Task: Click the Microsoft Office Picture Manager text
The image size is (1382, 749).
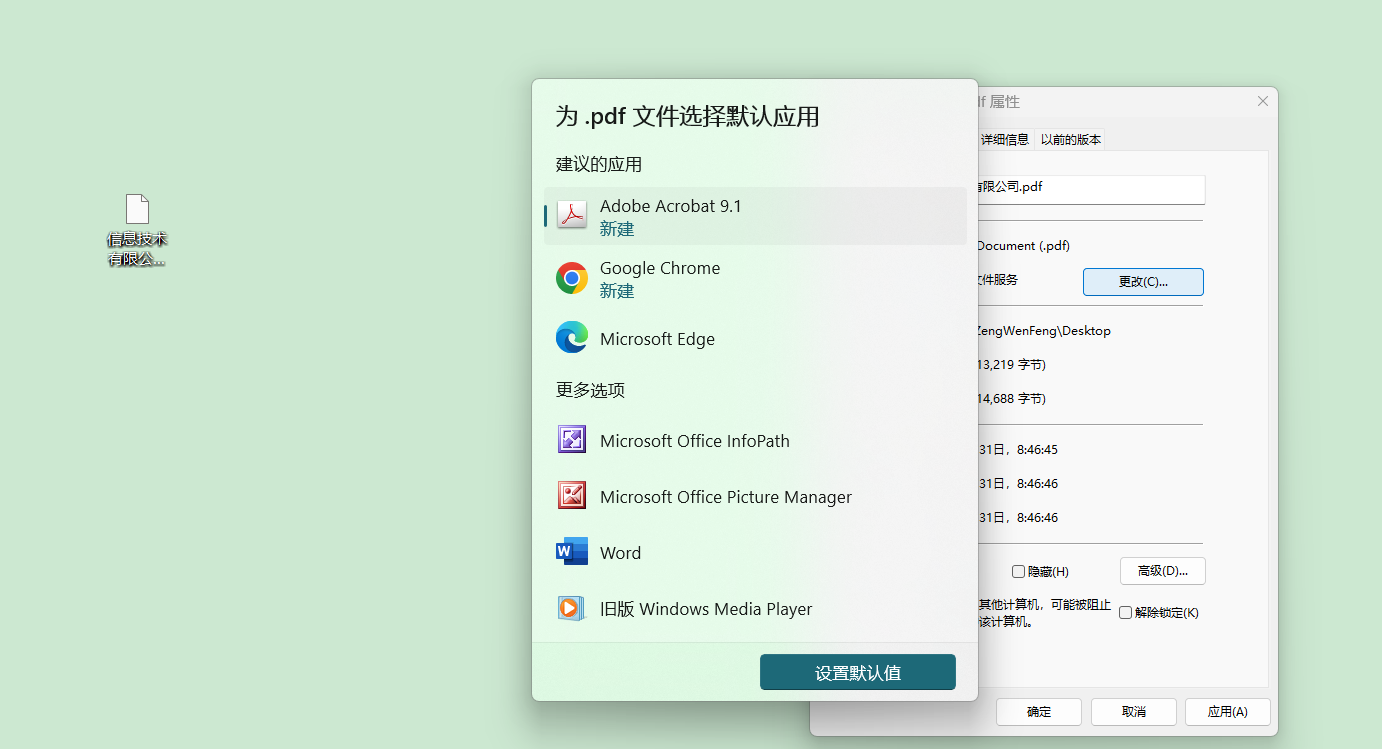Action: (x=726, y=497)
